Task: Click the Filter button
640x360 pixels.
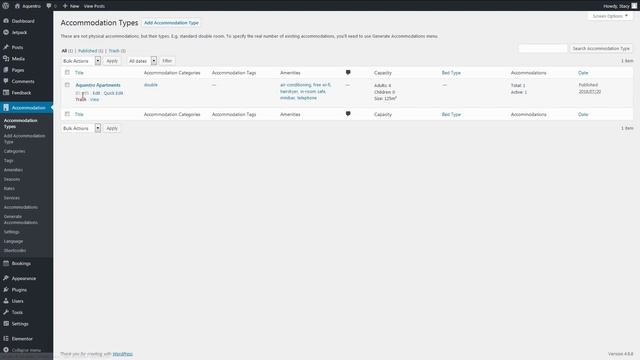Action: coord(167,61)
